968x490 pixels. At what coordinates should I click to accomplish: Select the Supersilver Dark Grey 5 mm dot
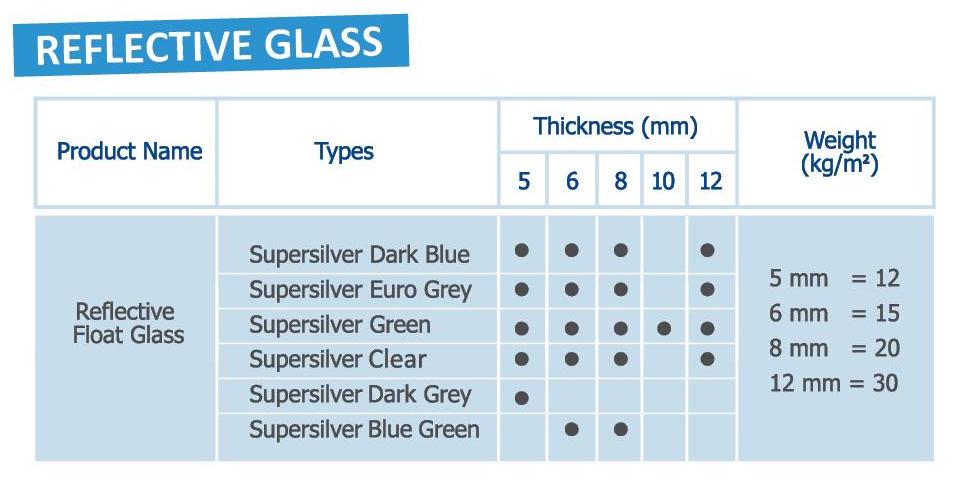(522, 397)
